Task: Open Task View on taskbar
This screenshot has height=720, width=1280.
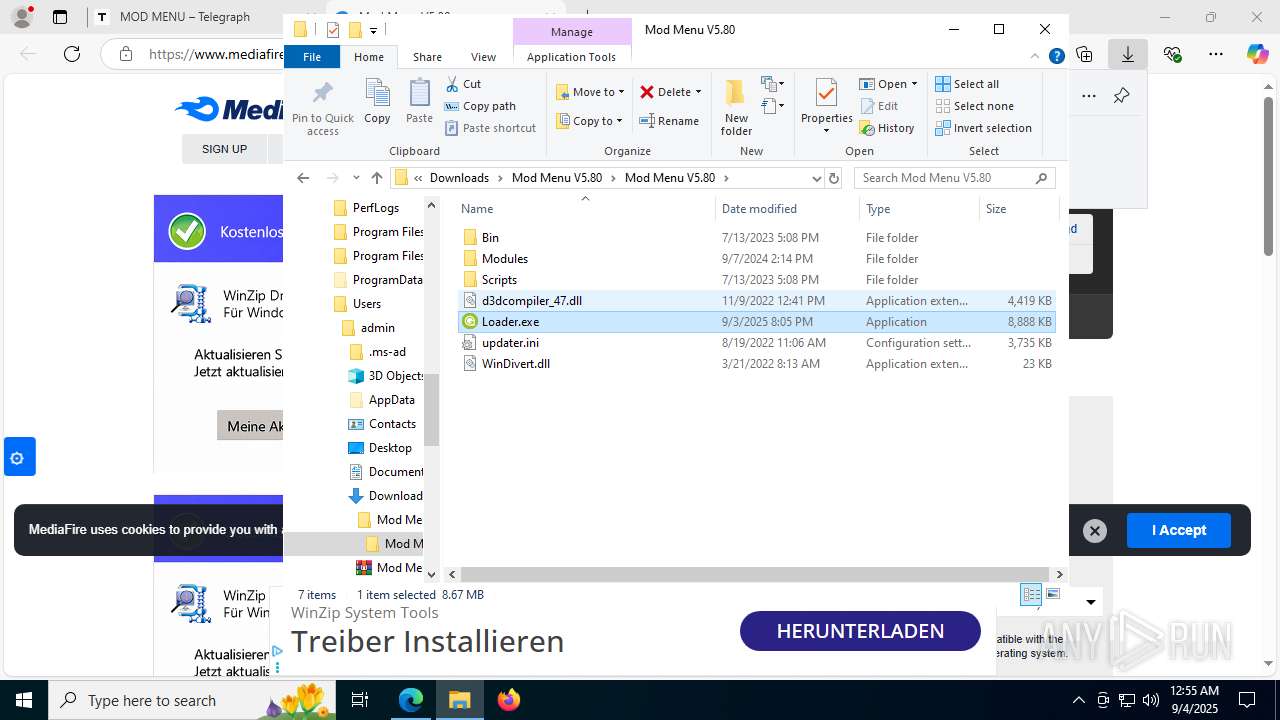Action: click(x=361, y=700)
